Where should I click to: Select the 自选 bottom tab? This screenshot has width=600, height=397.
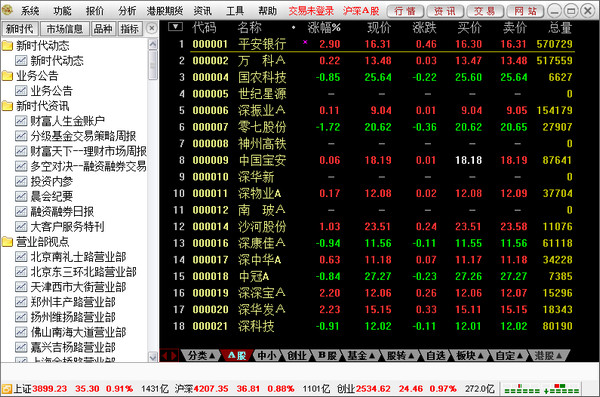click(436, 356)
